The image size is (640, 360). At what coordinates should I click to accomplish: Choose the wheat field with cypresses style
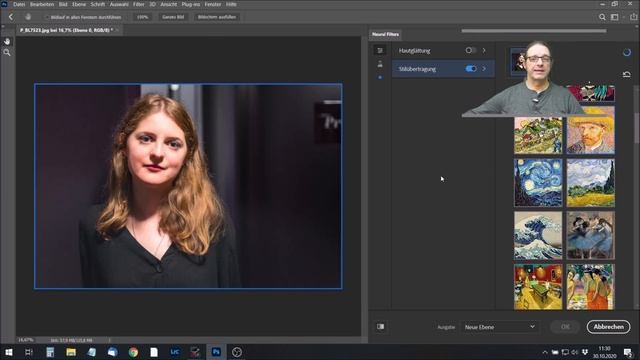[x=591, y=182]
